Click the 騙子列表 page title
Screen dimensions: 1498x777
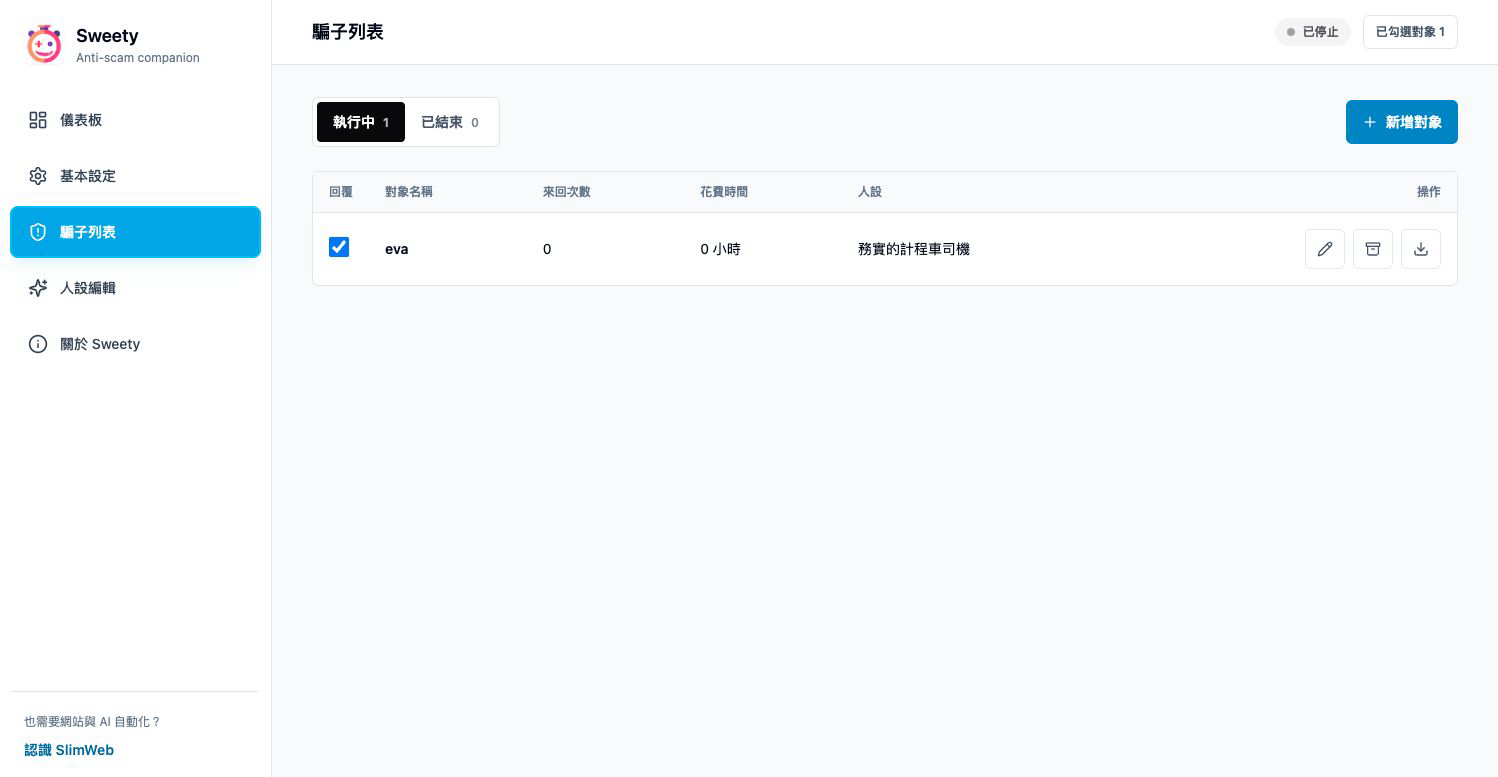(348, 32)
